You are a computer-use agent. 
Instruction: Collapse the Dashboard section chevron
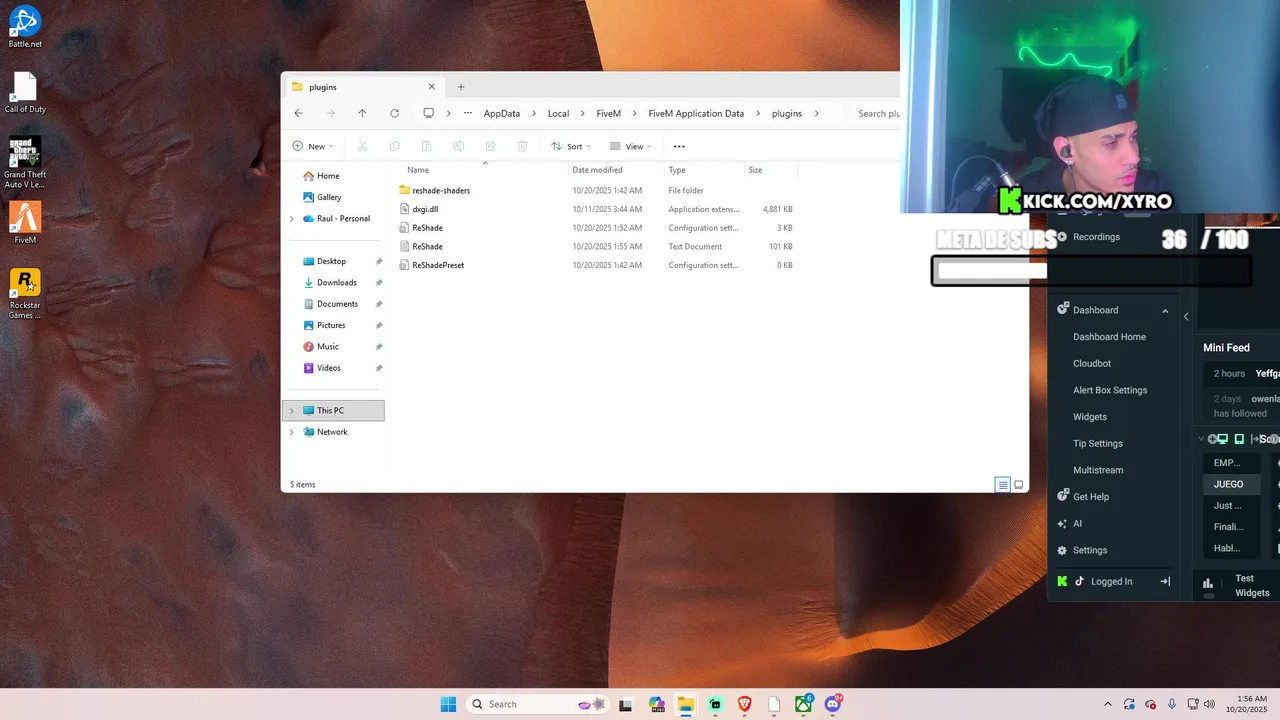pos(1165,311)
